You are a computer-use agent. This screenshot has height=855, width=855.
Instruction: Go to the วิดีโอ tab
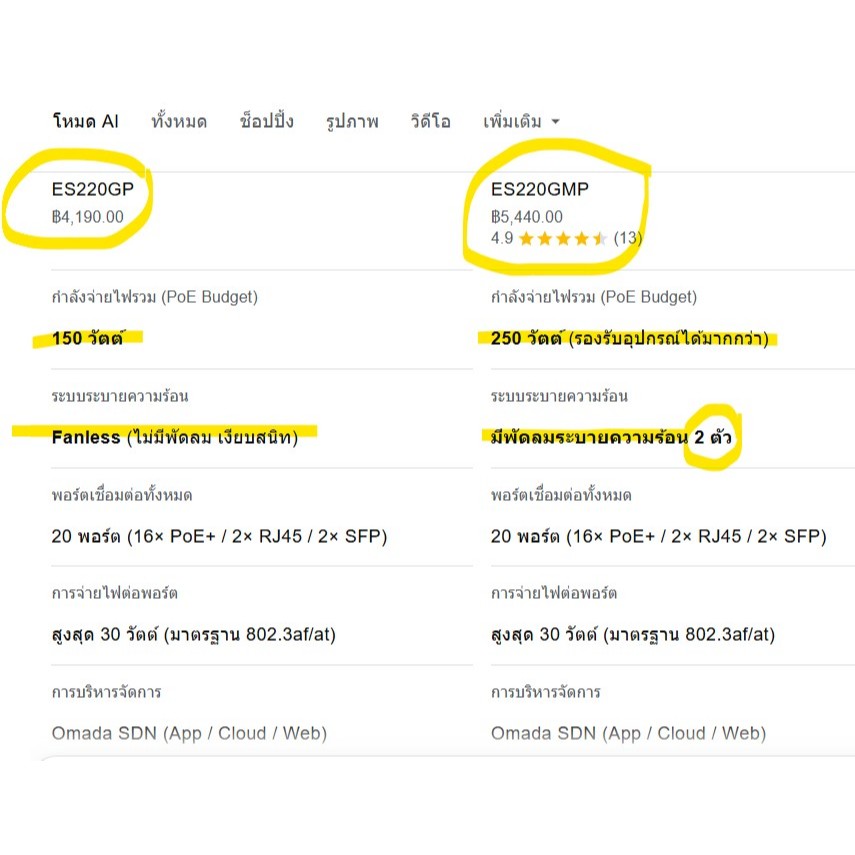coord(430,121)
